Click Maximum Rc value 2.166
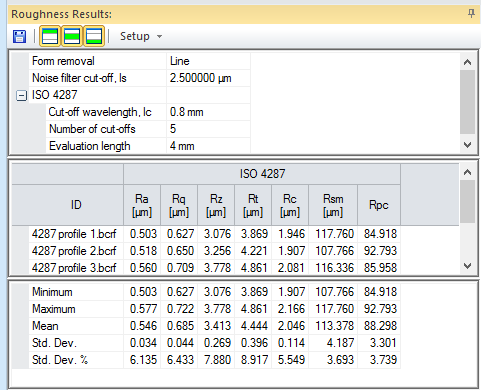Image resolution: width=481 pixels, height=390 pixels. tap(291, 309)
